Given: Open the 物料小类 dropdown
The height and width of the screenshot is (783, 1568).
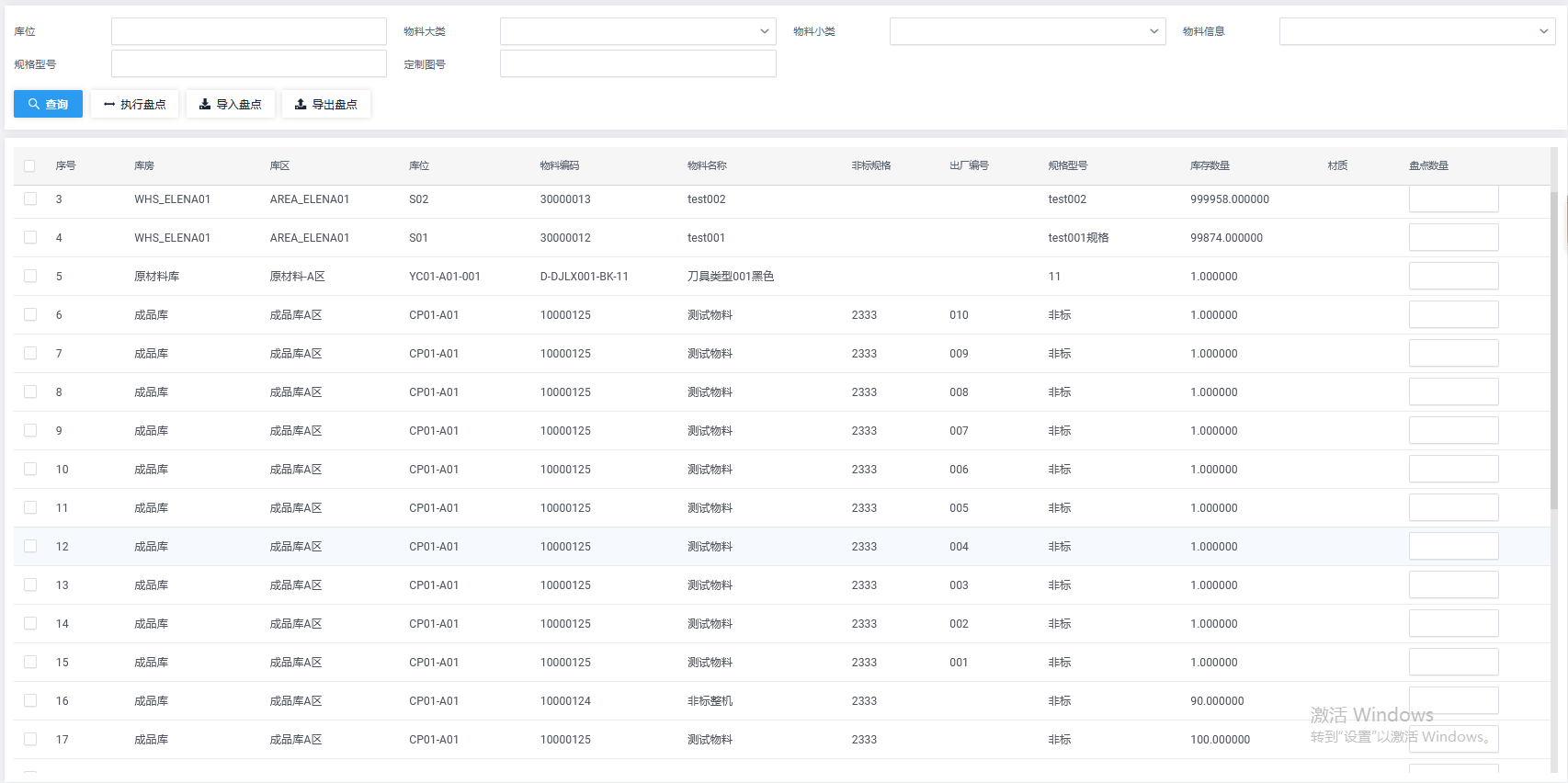Looking at the screenshot, I should 1027,31.
